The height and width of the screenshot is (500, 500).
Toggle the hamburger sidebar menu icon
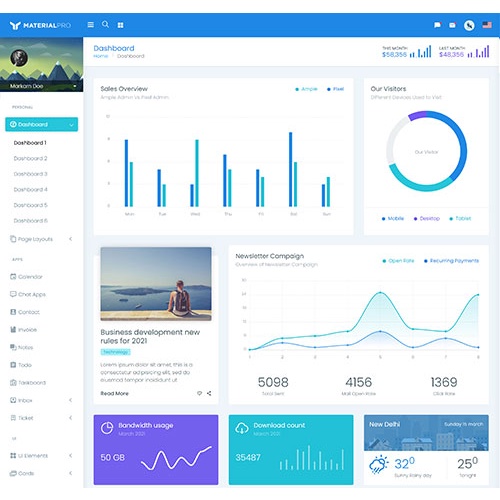[91, 25]
